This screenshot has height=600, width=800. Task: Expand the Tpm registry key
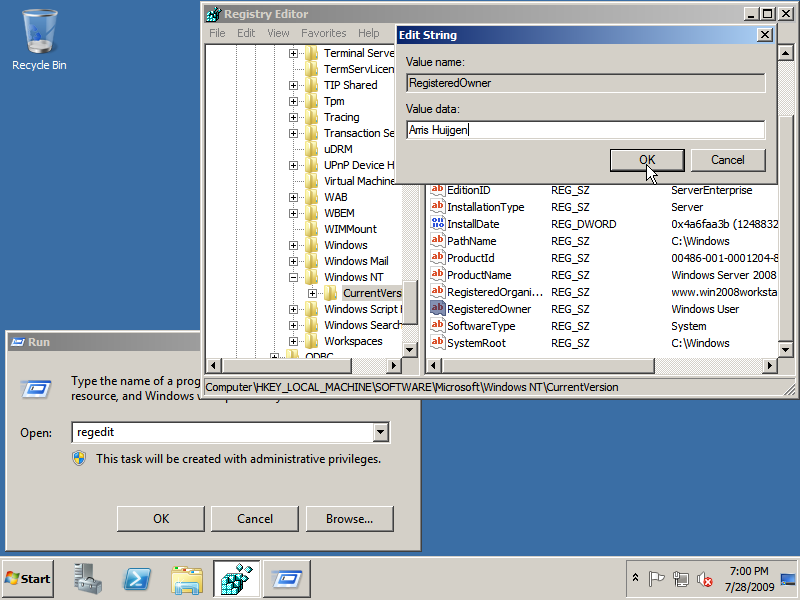293,101
